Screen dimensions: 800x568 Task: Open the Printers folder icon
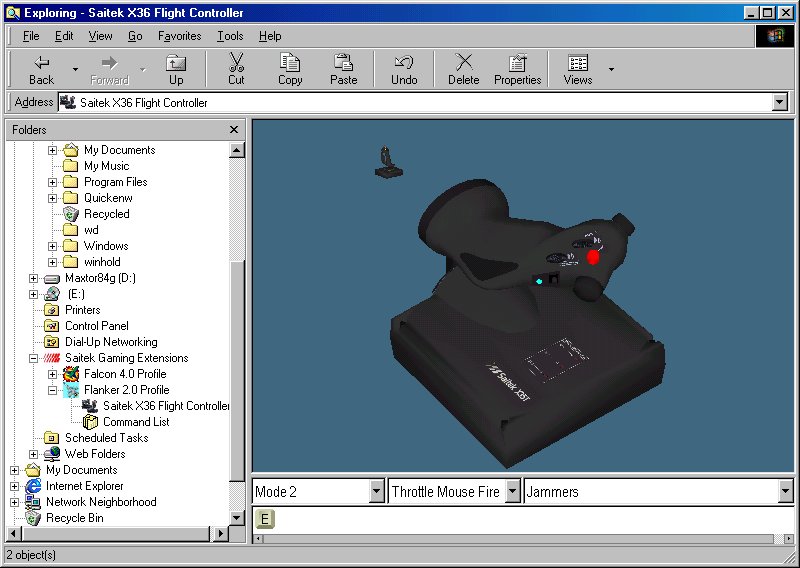[52, 310]
